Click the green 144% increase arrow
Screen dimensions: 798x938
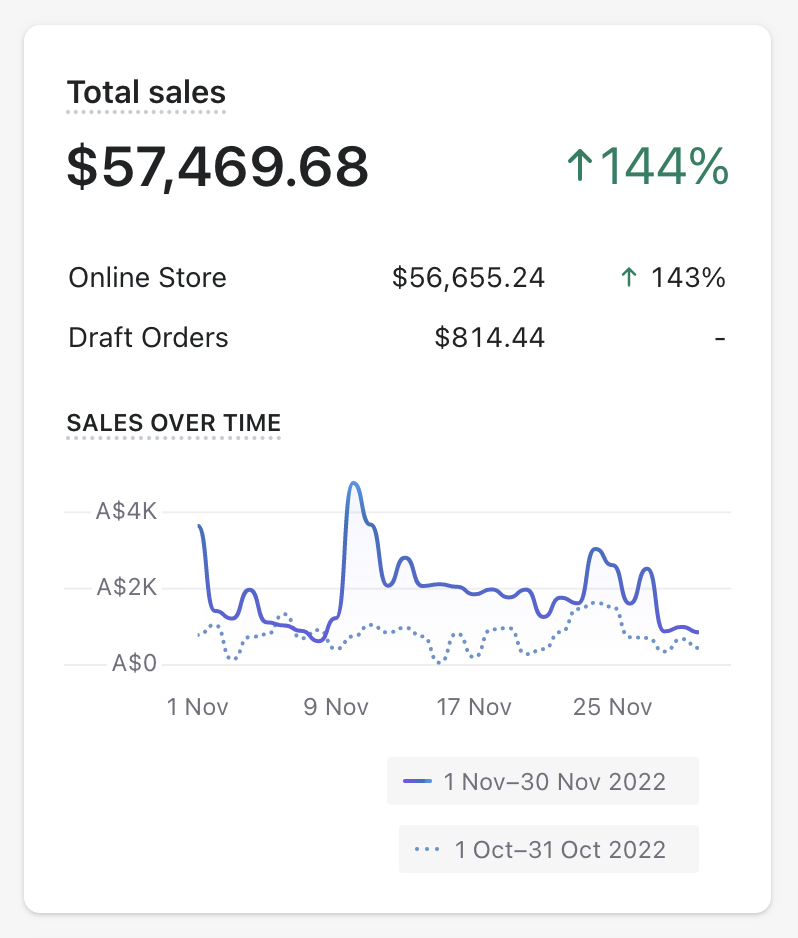click(x=579, y=166)
